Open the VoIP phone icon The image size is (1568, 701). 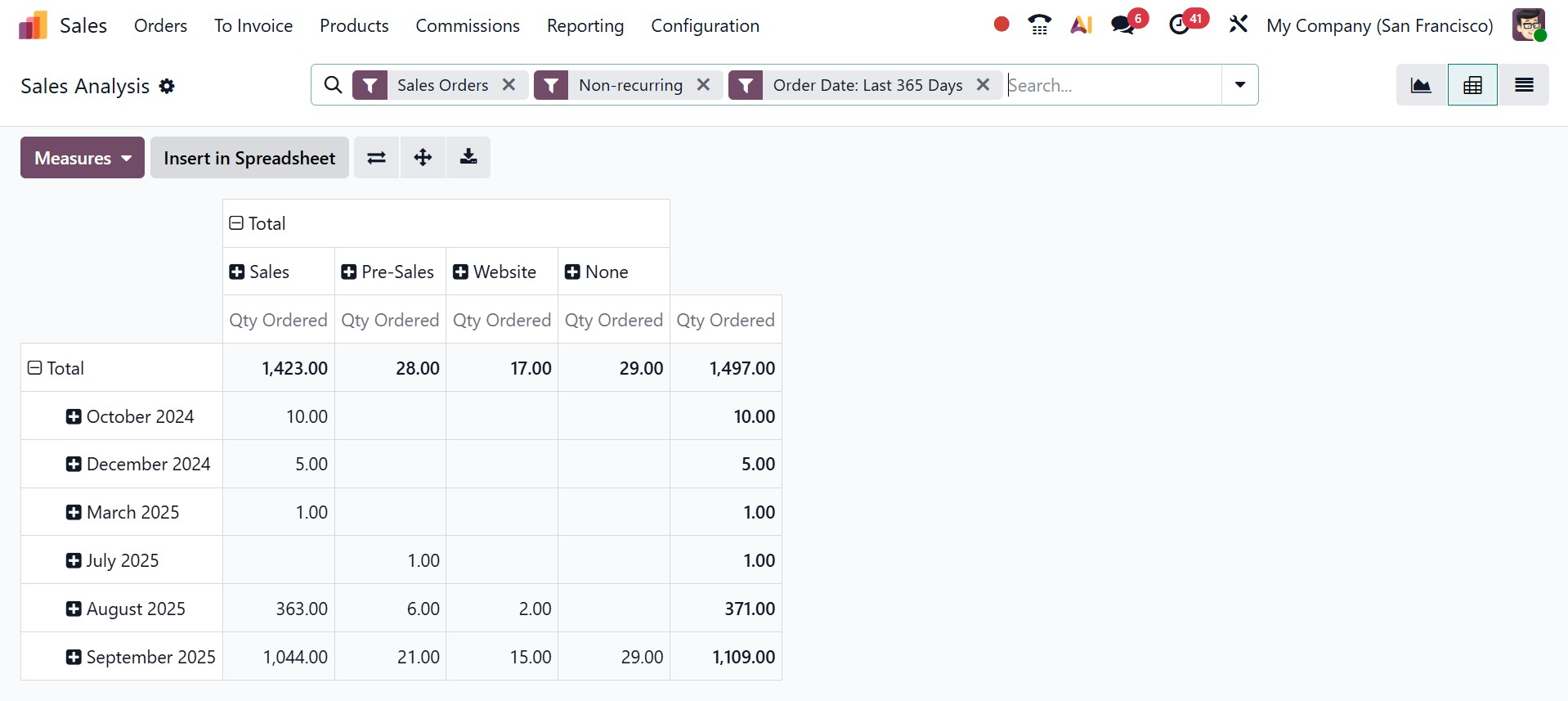click(x=1039, y=25)
